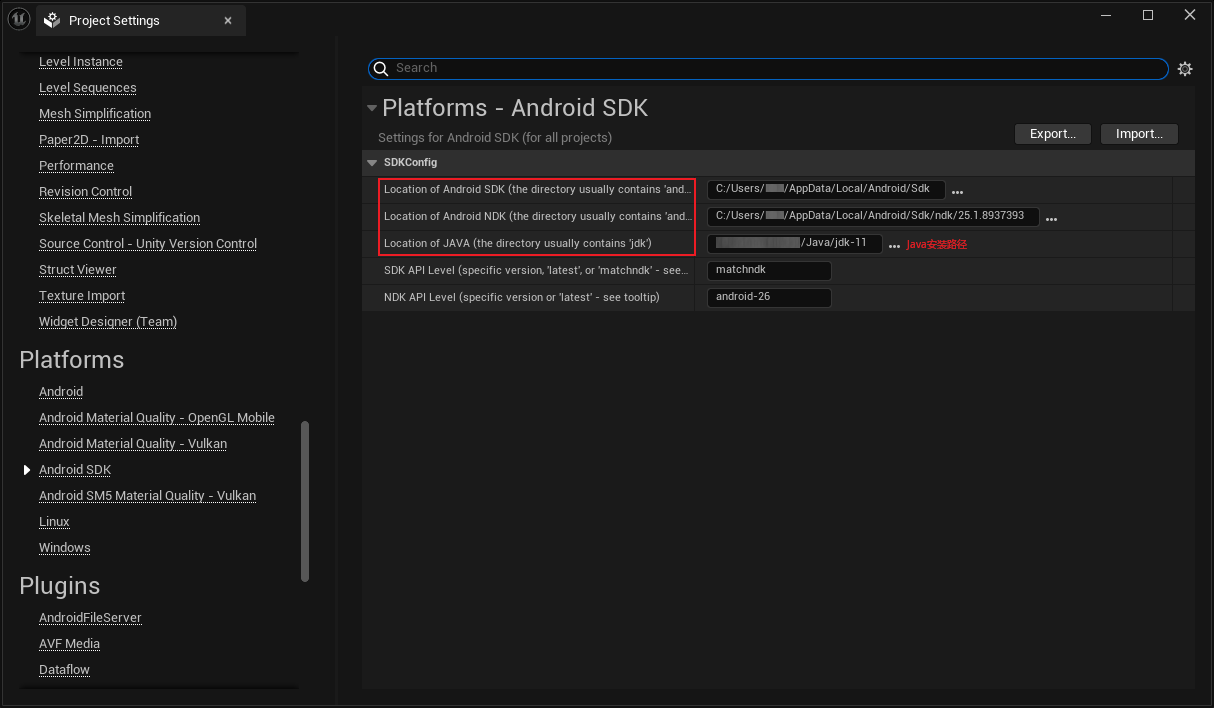The height and width of the screenshot is (708, 1214).
Task: Click the magnifier icon in search bar
Action: point(380,69)
